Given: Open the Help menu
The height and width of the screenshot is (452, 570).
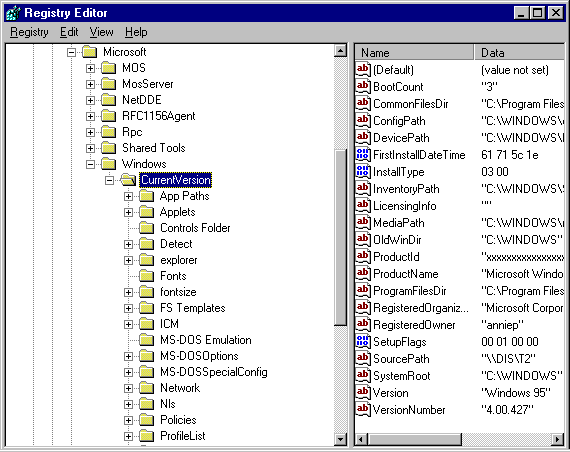Looking at the screenshot, I should 136,32.
